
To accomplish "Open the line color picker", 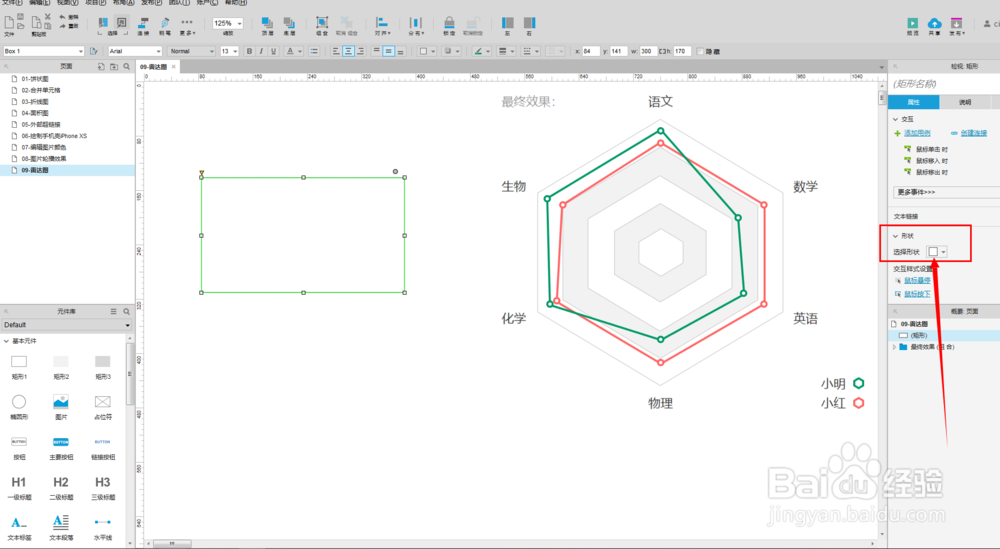I will point(482,51).
